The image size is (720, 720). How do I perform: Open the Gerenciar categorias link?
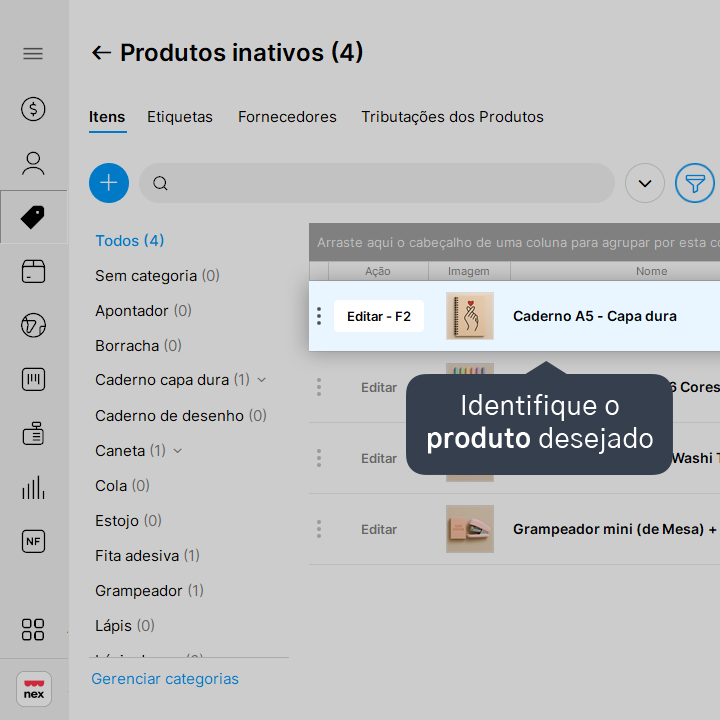(165, 679)
